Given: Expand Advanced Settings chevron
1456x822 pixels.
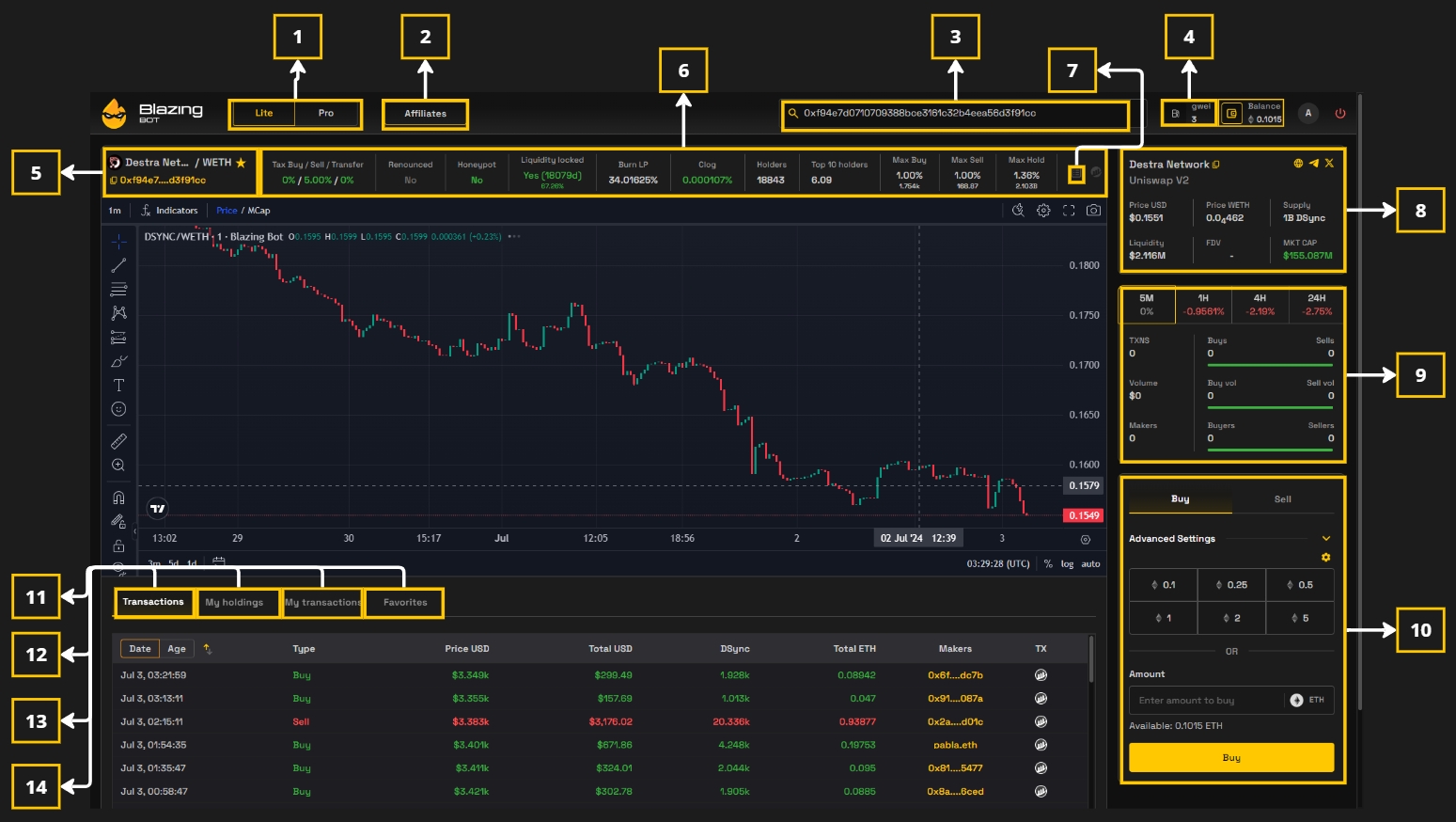Looking at the screenshot, I should point(1325,539).
